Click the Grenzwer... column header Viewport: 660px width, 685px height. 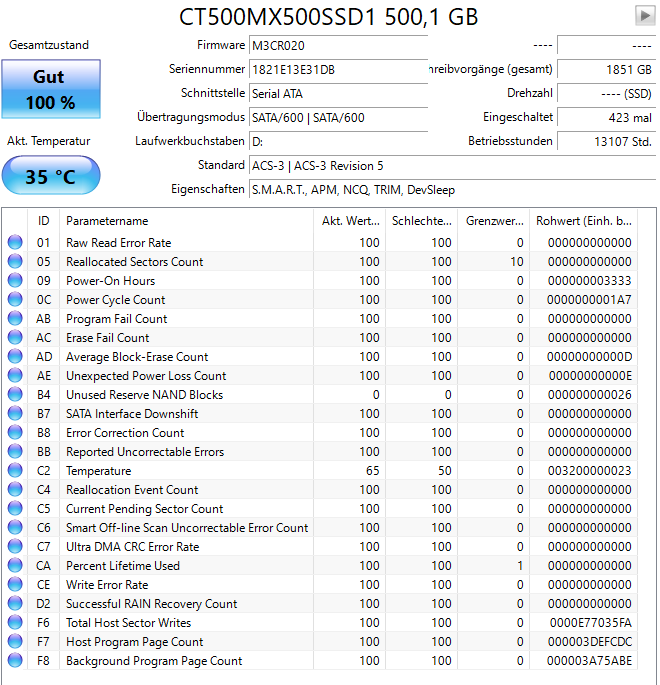tap(494, 221)
